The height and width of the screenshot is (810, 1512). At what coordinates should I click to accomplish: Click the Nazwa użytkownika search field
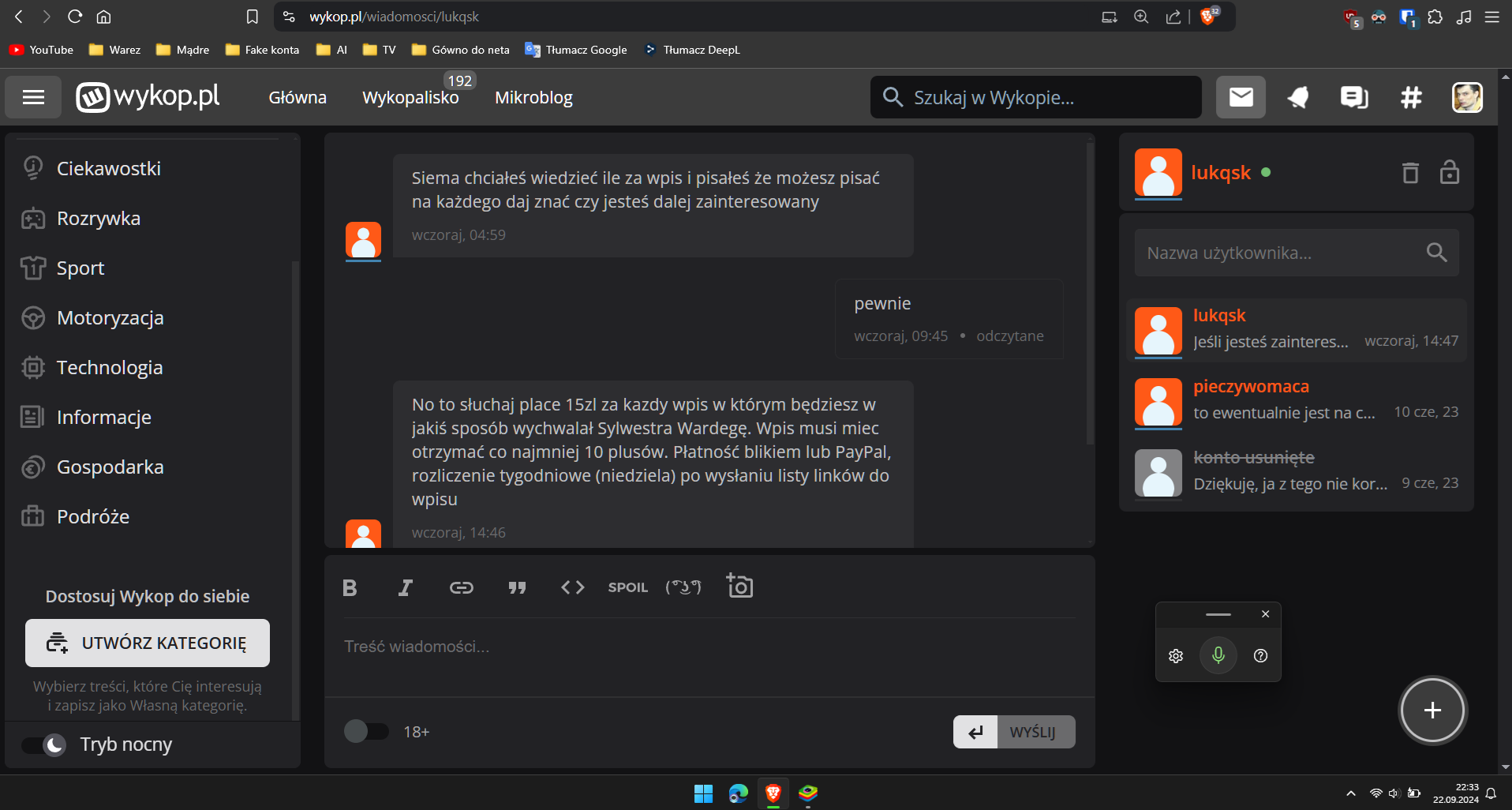1278,253
